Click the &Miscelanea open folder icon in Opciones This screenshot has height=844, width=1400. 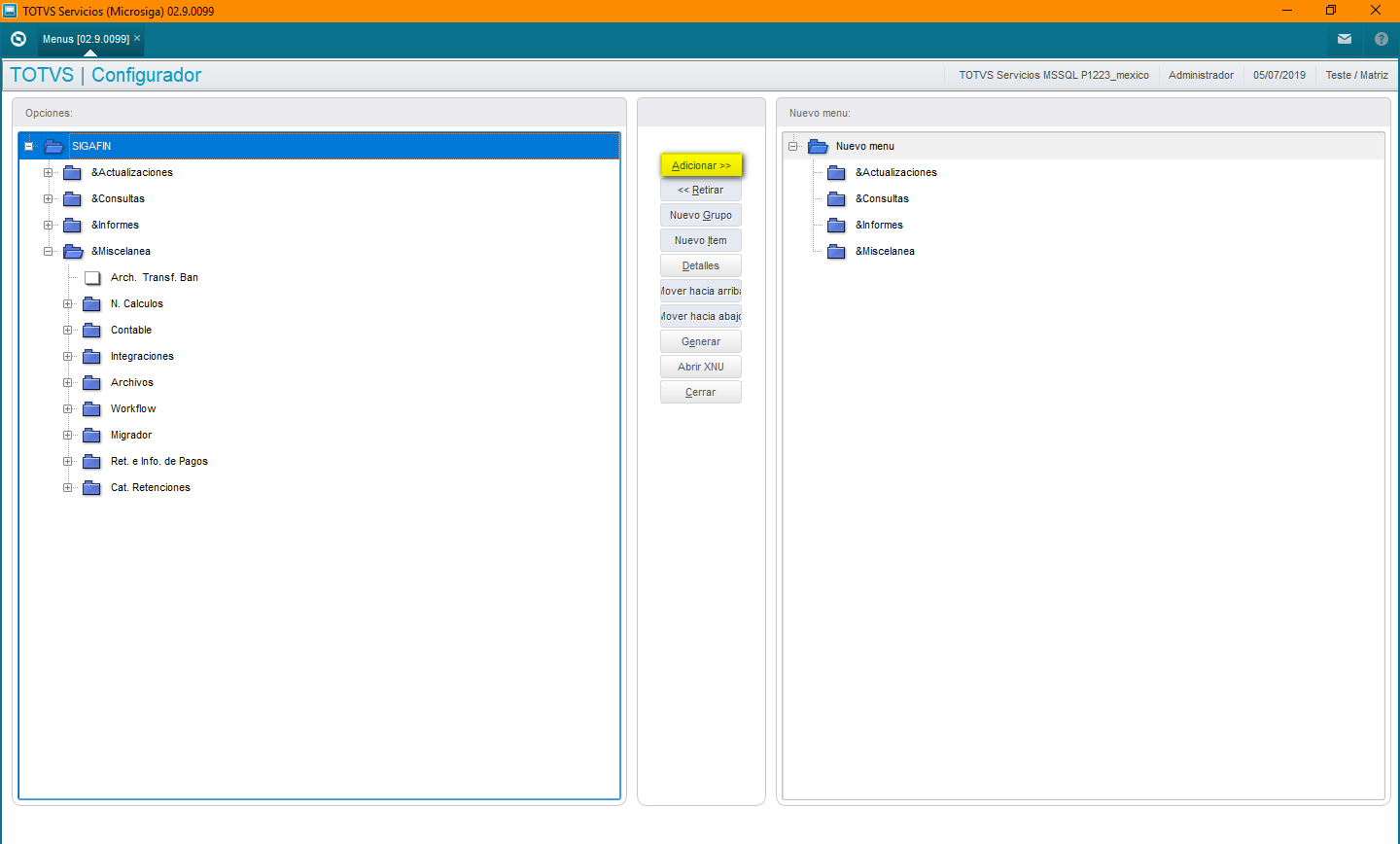pyautogui.click(x=73, y=251)
